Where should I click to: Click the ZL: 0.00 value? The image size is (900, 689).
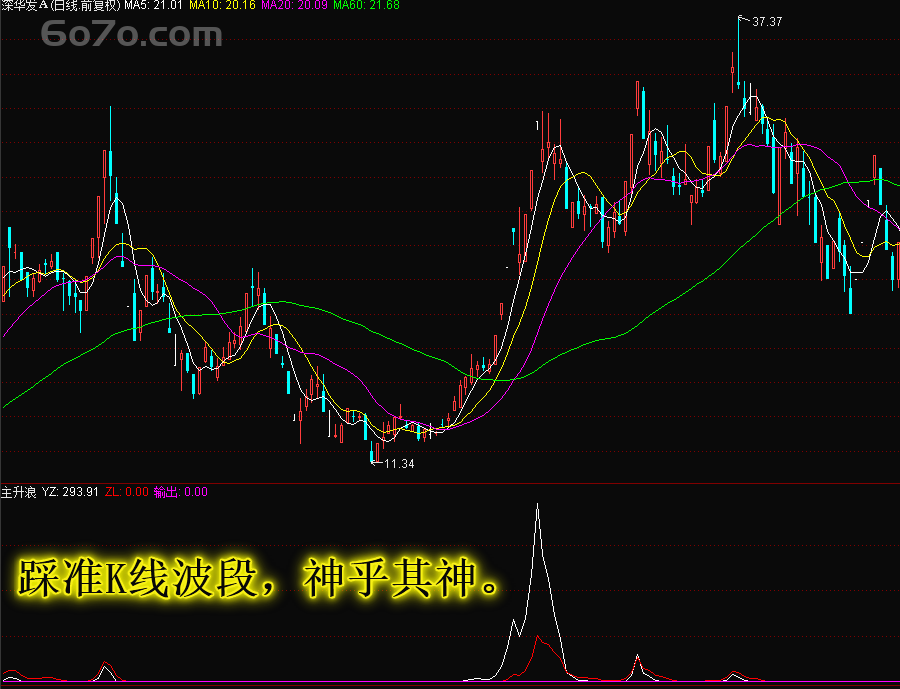coord(126,492)
